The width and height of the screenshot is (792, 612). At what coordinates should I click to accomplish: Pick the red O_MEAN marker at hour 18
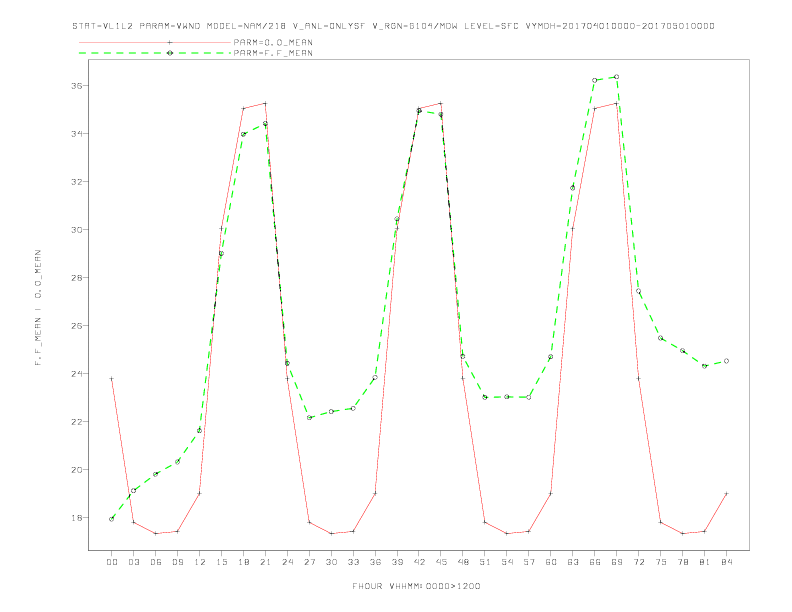click(243, 109)
